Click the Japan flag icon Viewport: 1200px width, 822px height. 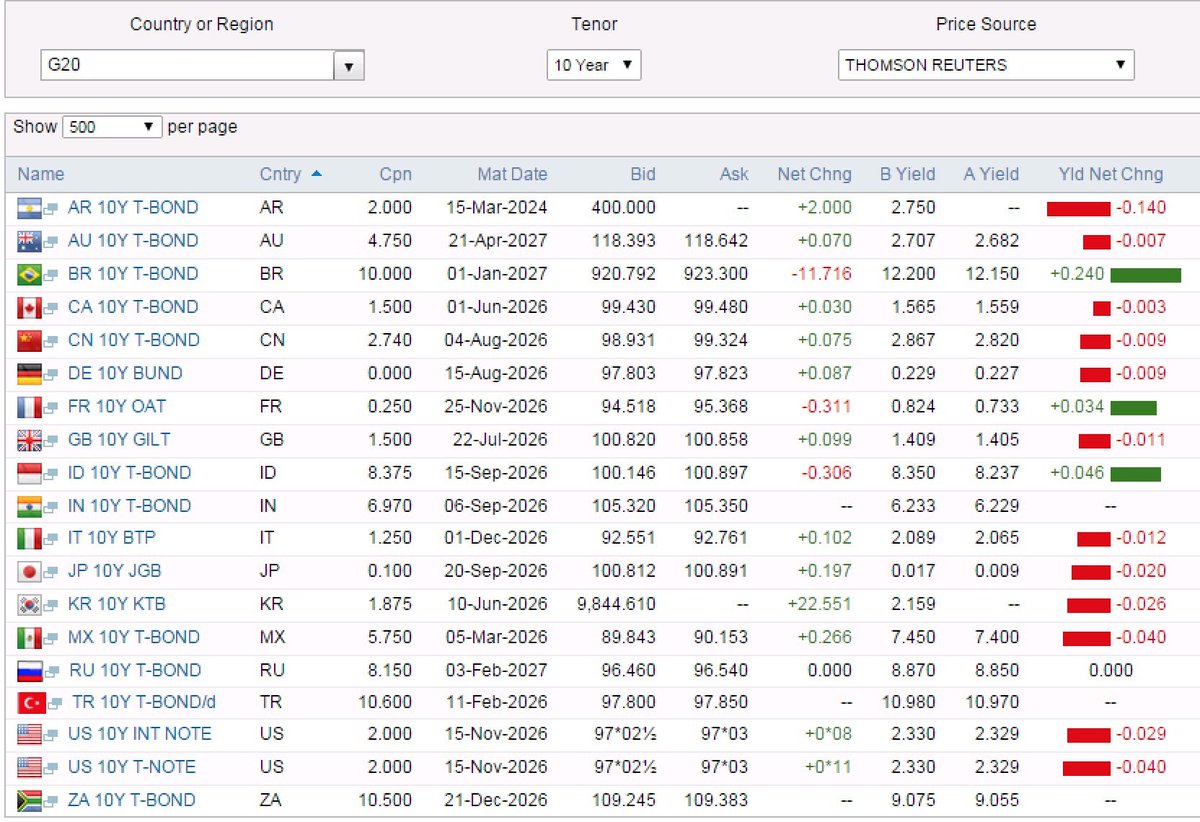29,571
